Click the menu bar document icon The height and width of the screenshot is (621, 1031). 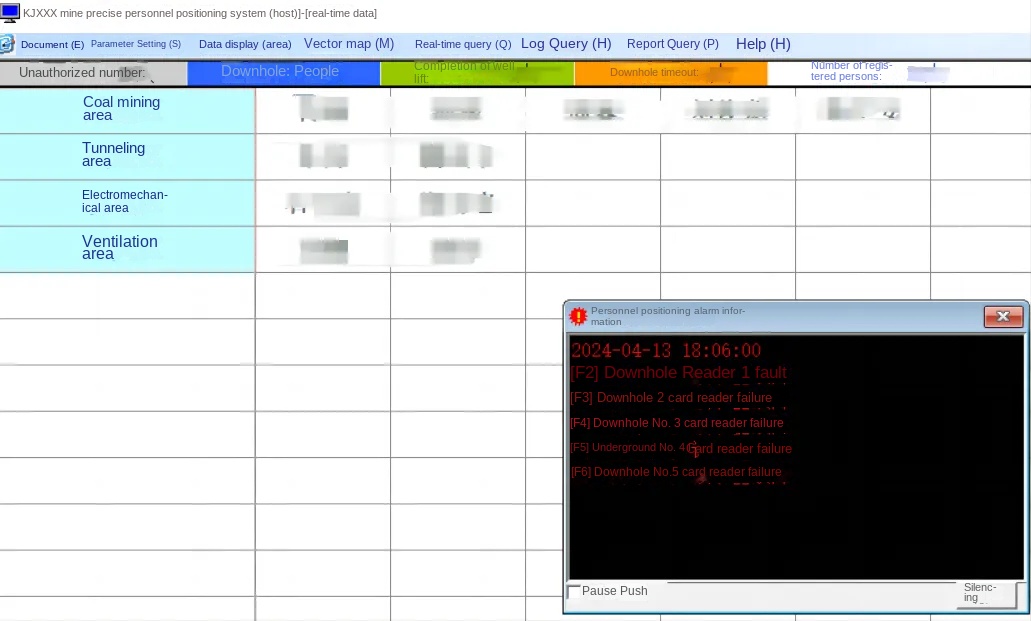point(7,44)
